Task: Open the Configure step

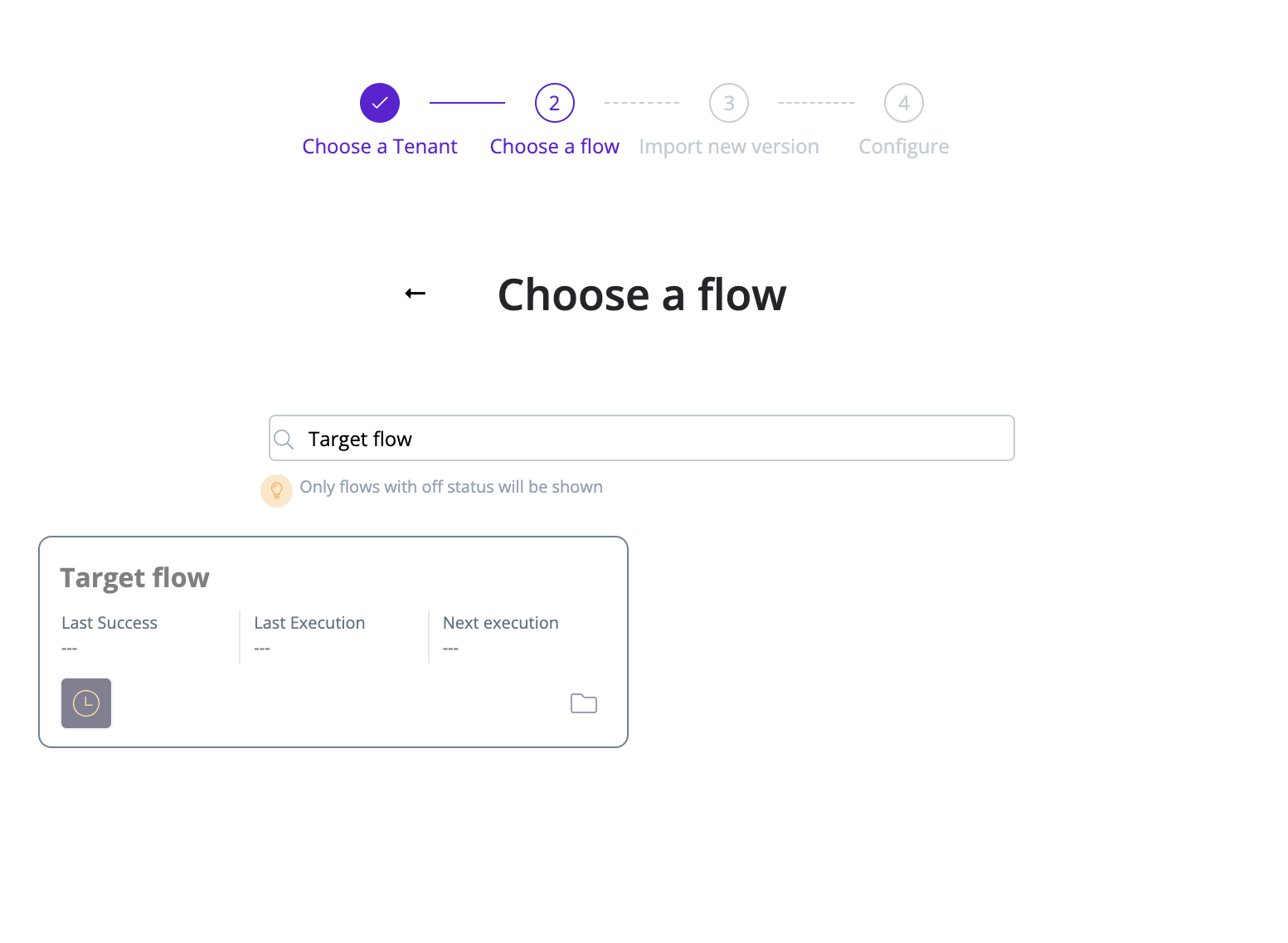Action: 903,146
